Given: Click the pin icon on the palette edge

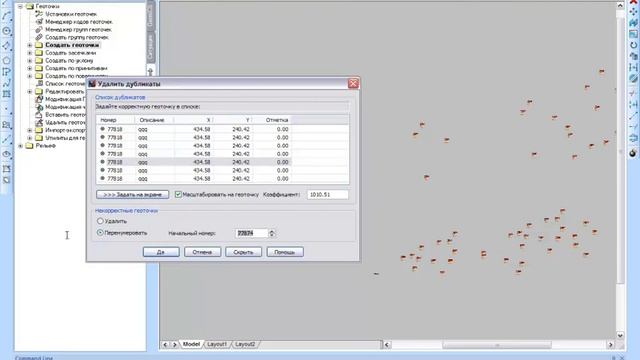Looking at the screenshot, I should 151,72.
